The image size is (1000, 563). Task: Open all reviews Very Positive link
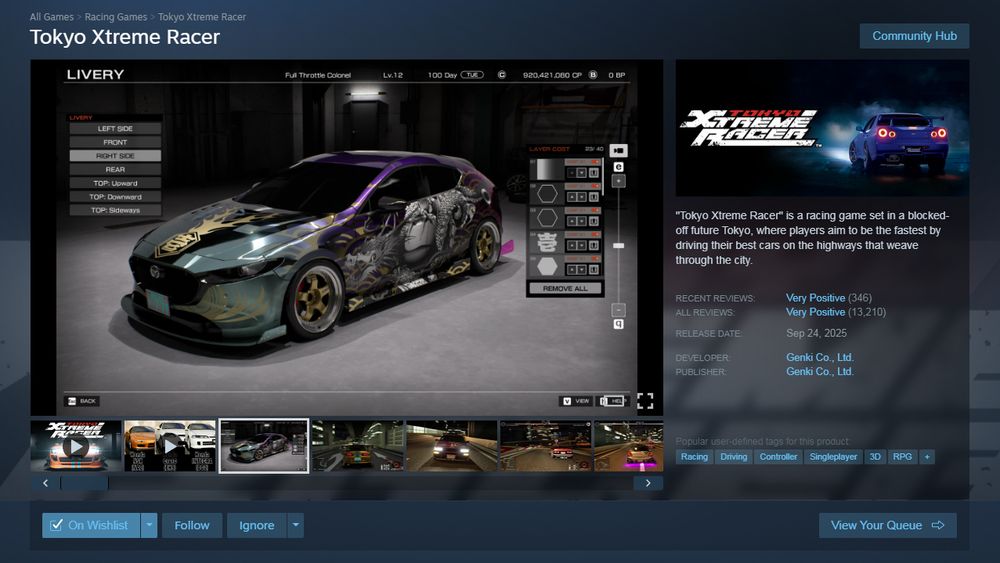[x=815, y=312]
